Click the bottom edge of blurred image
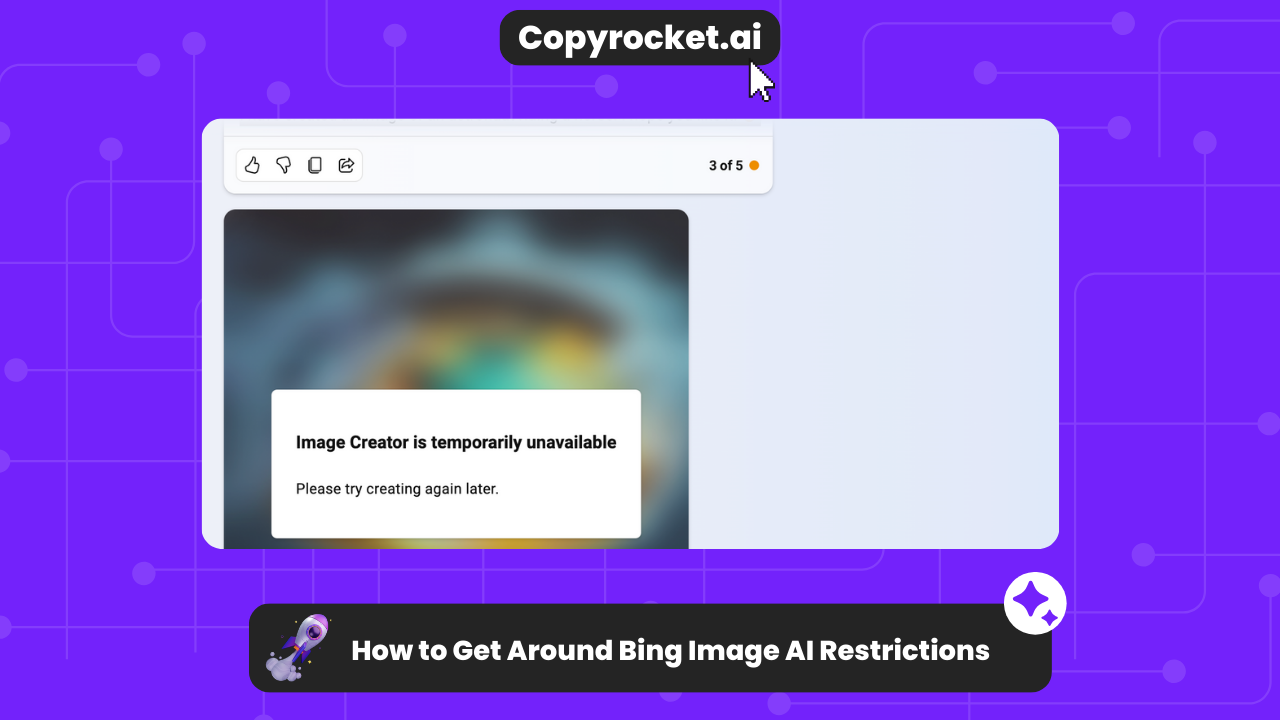The image size is (1280, 720). coord(455,544)
